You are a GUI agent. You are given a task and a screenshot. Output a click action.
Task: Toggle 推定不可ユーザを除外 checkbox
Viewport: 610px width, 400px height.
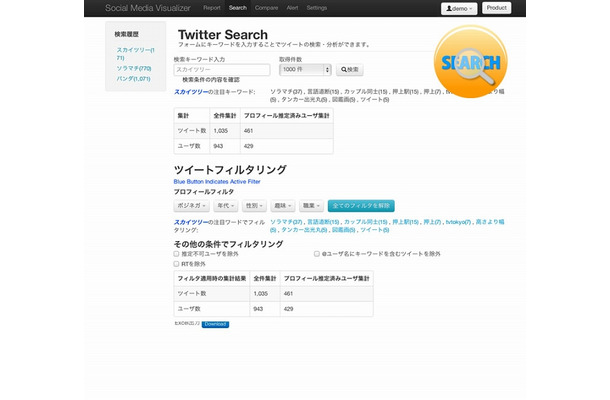[177, 254]
